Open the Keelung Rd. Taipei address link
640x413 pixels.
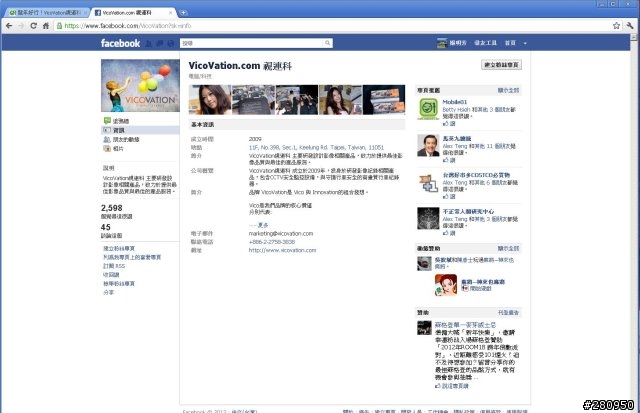coord(316,147)
